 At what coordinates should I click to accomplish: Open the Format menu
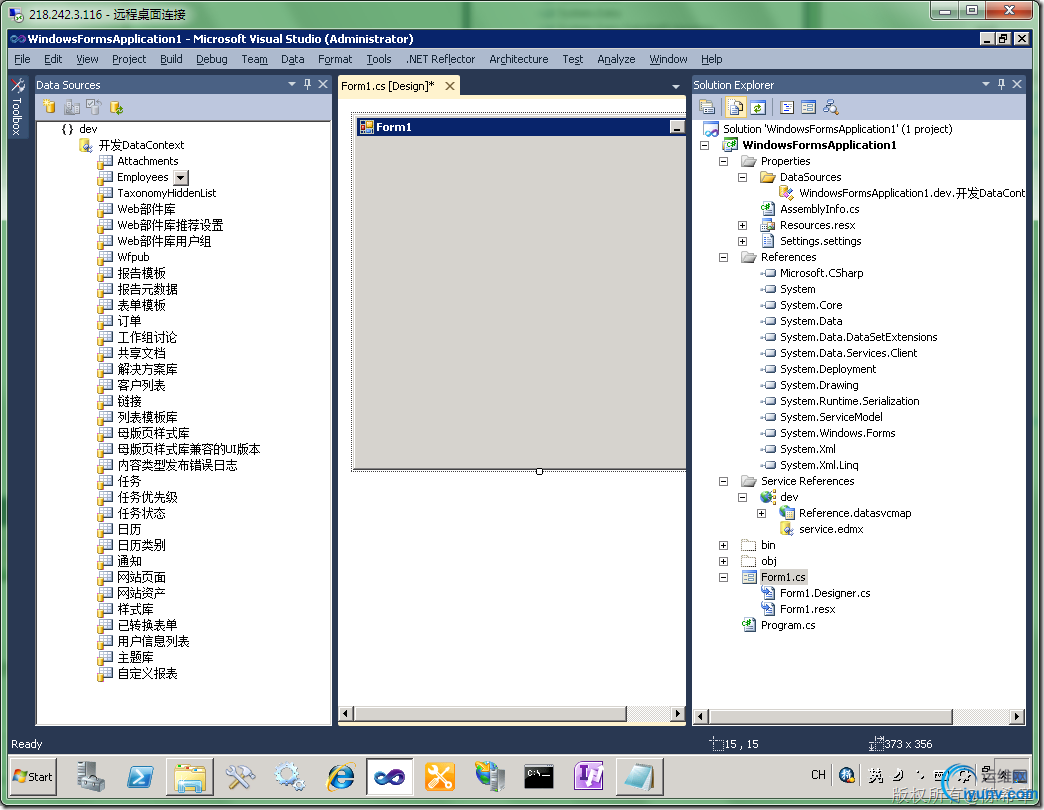pos(335,59)
